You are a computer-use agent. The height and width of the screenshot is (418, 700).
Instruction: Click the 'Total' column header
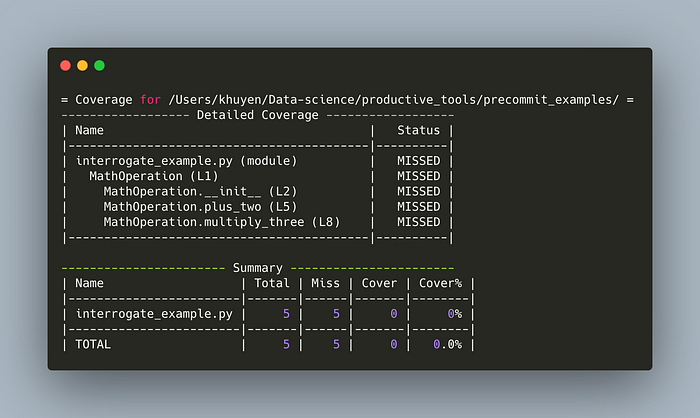(x=271, y=283)
